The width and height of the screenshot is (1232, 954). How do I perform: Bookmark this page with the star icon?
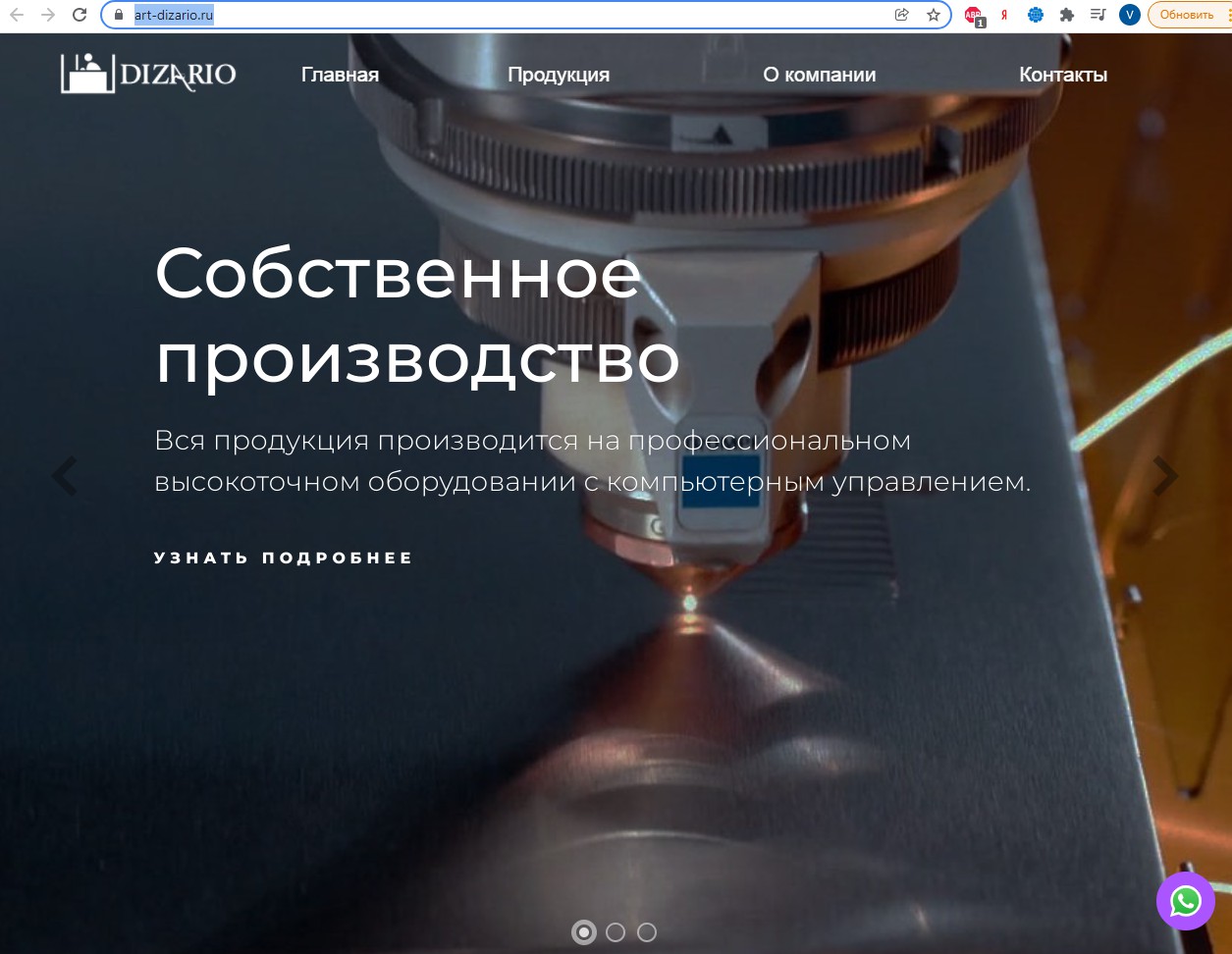934,15
